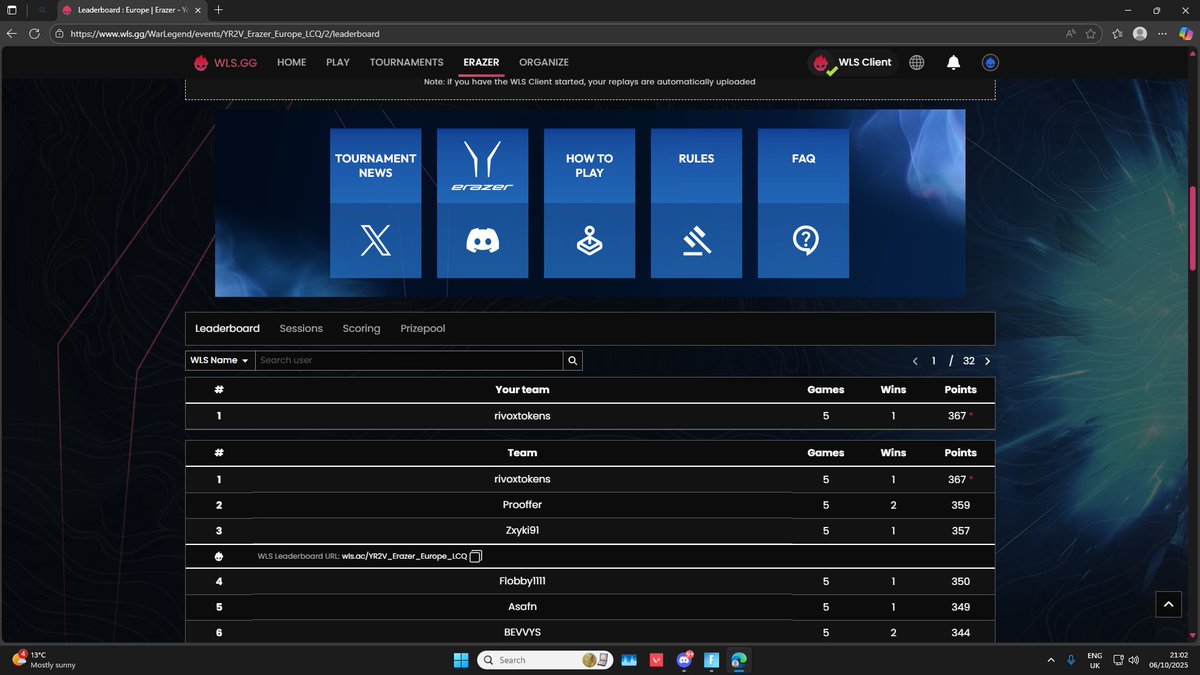Image resolution: width=1200 pixels, height=675 pixels.
Task: Open the read aloud icon in address bar
Action: click(1070, 33)
